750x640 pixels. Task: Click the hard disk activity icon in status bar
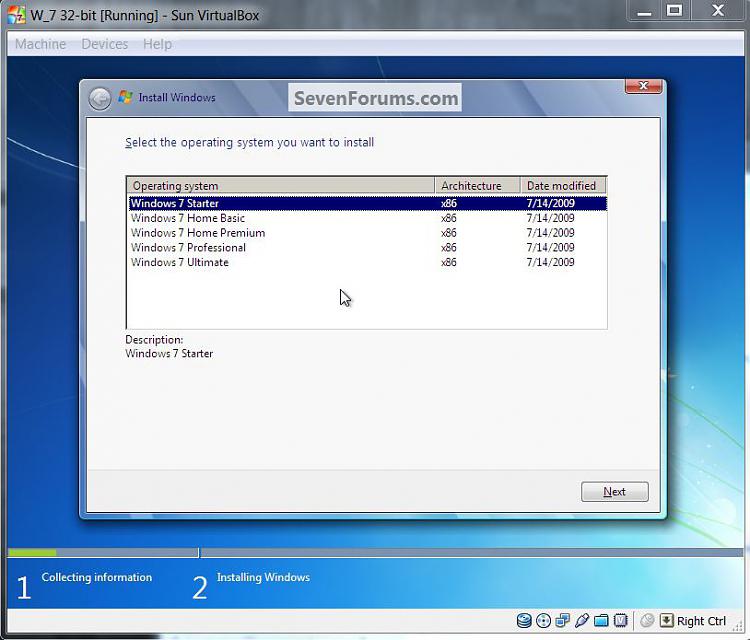[x=524, y=620]
